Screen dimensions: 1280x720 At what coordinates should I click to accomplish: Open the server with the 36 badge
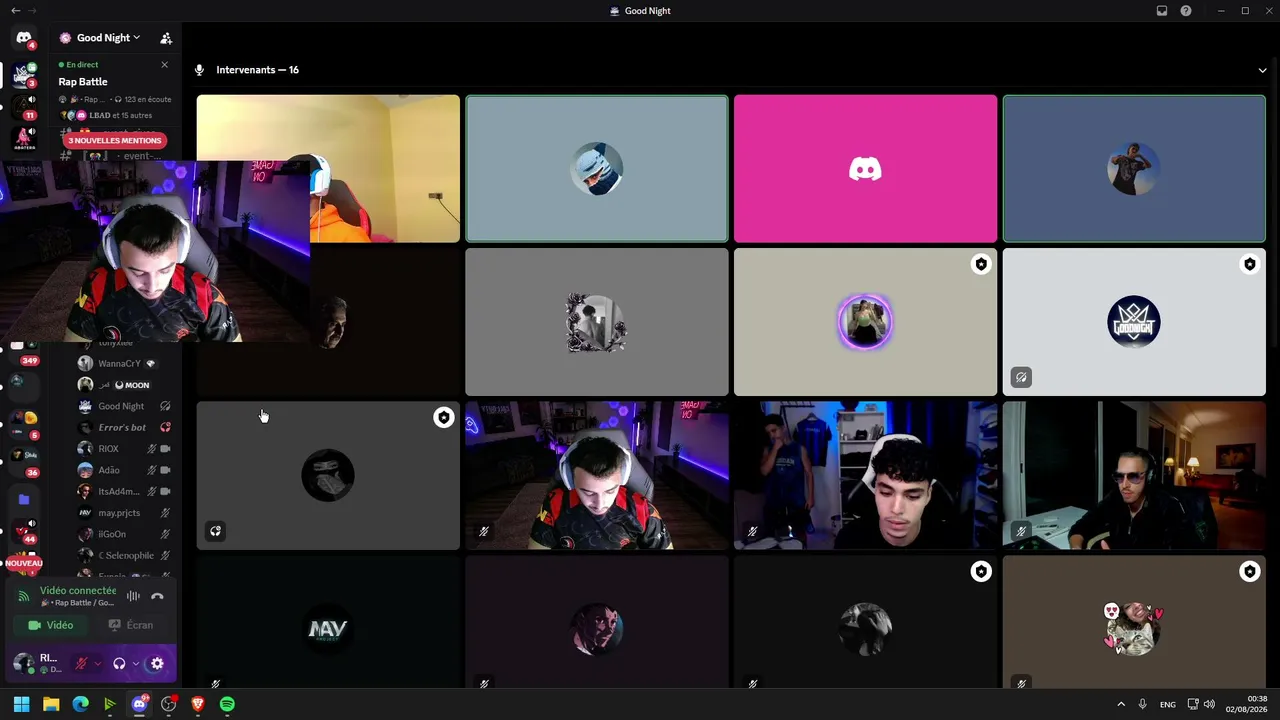[x=22, y=460]
